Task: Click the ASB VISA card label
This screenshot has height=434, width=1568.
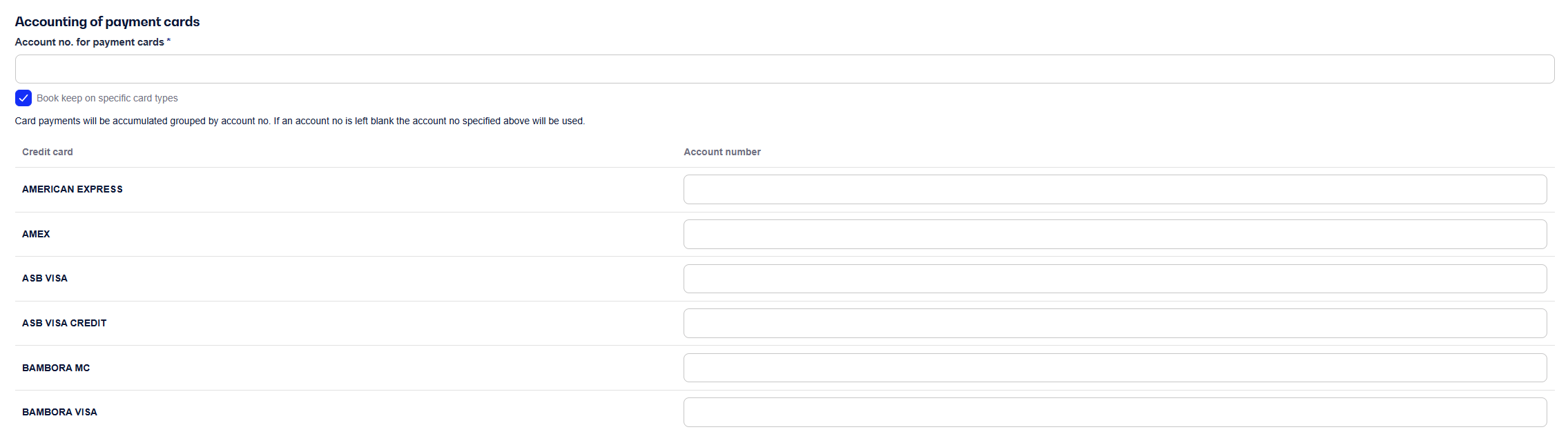Action: [45, 278]
